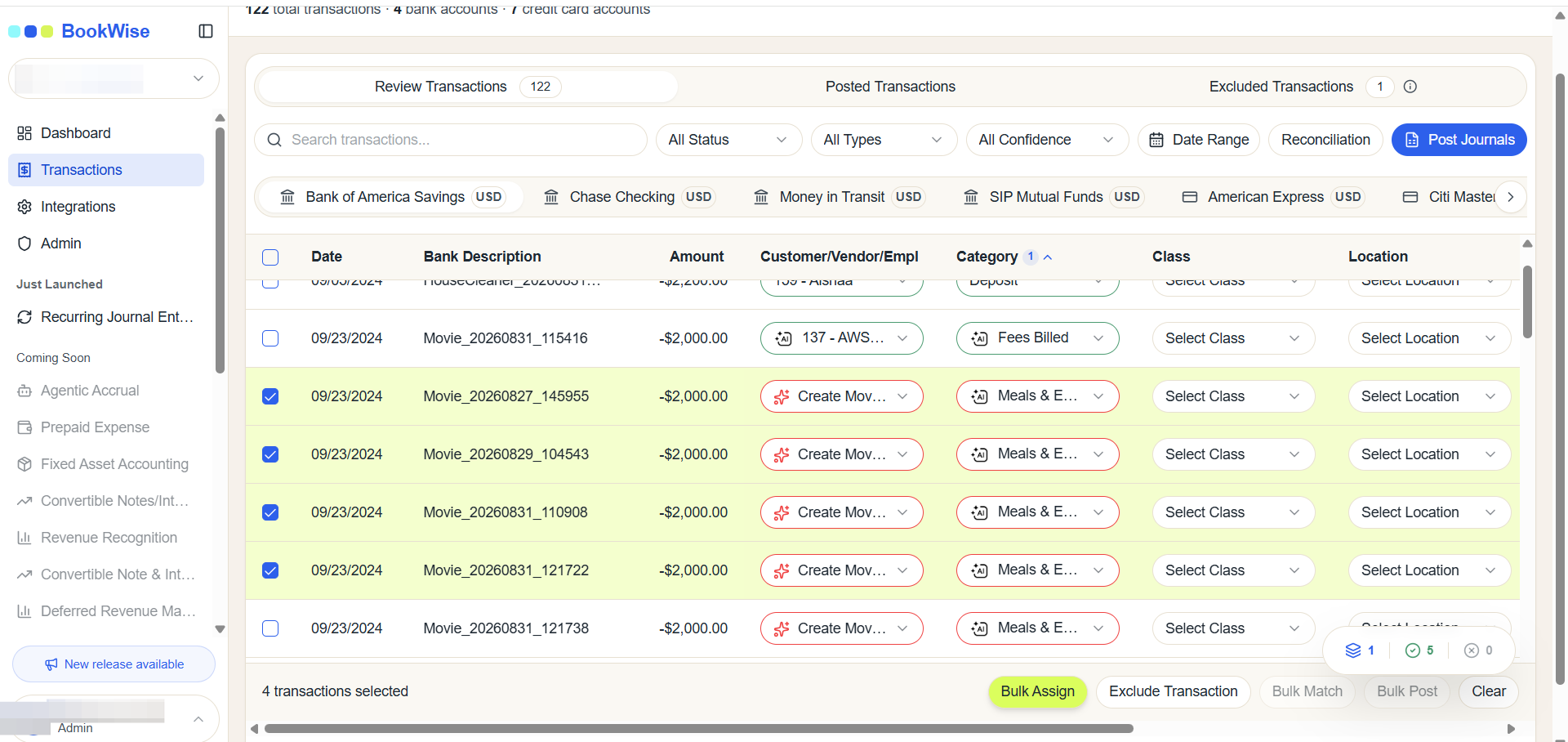The width and height of the screenshot is (1568, 742).
Task: Uncheck the Movie_20260831_121722 row checkbox
Action: tap(270, 570)
